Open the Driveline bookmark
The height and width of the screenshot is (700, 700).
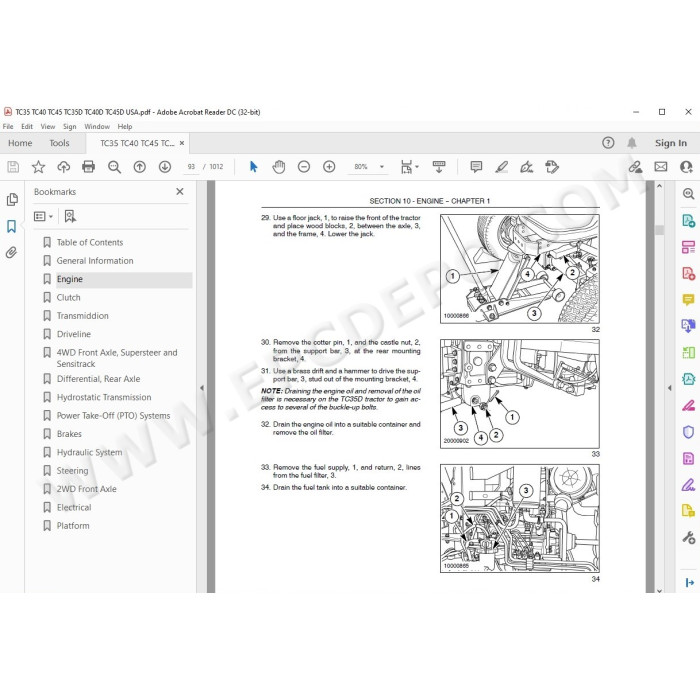coord(74,334)
